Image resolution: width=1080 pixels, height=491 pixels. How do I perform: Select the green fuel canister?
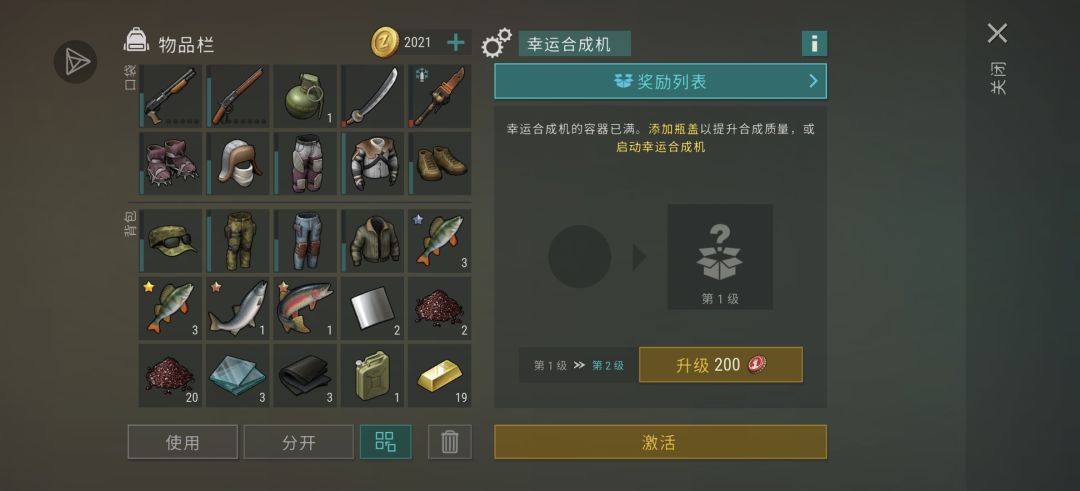(x=373, y=375)
